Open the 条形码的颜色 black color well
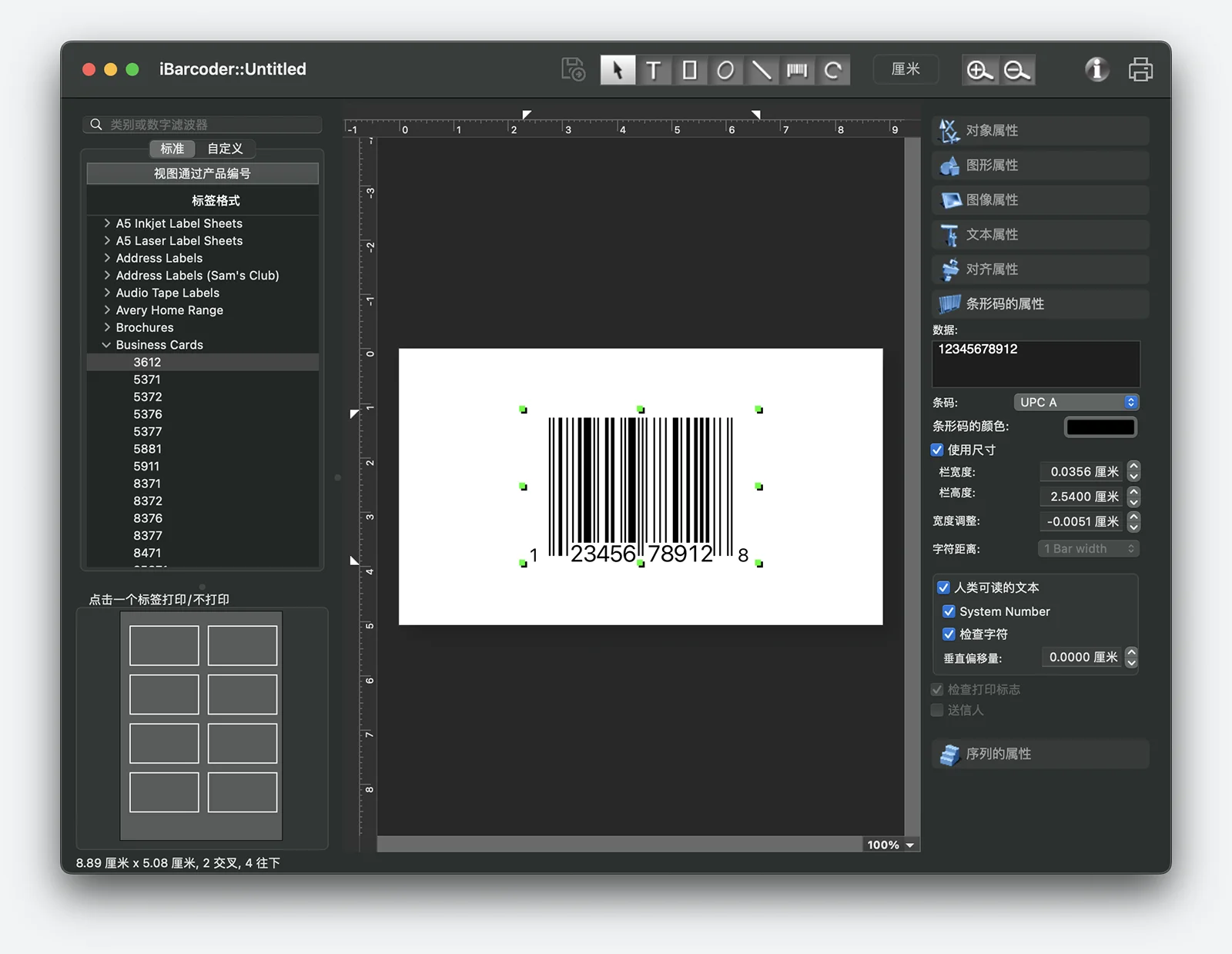Screen dimensions: 1232x954 [x=1100, y=427]
